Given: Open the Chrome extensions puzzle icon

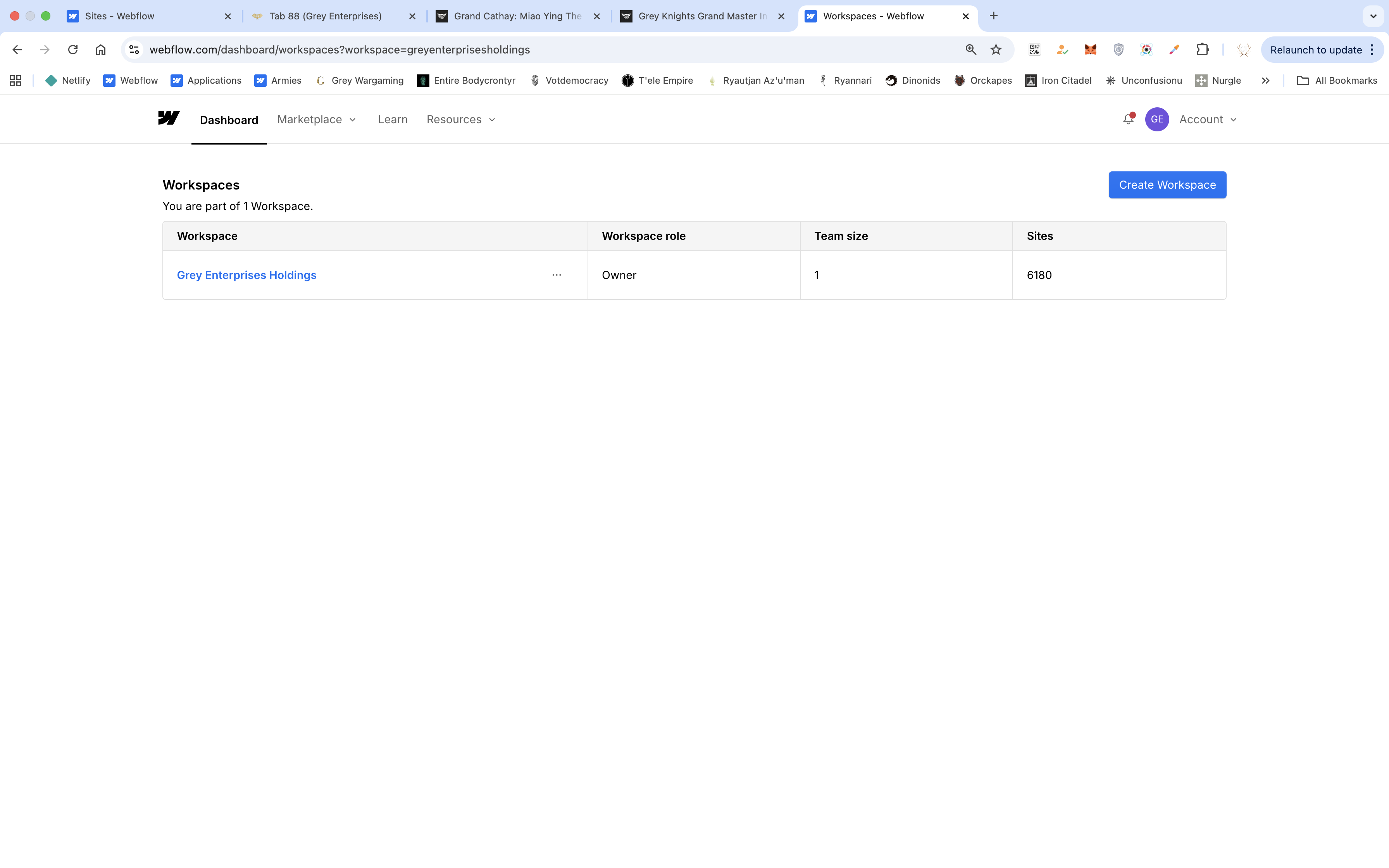Looking at the screenshot, I should (1202, 50).
